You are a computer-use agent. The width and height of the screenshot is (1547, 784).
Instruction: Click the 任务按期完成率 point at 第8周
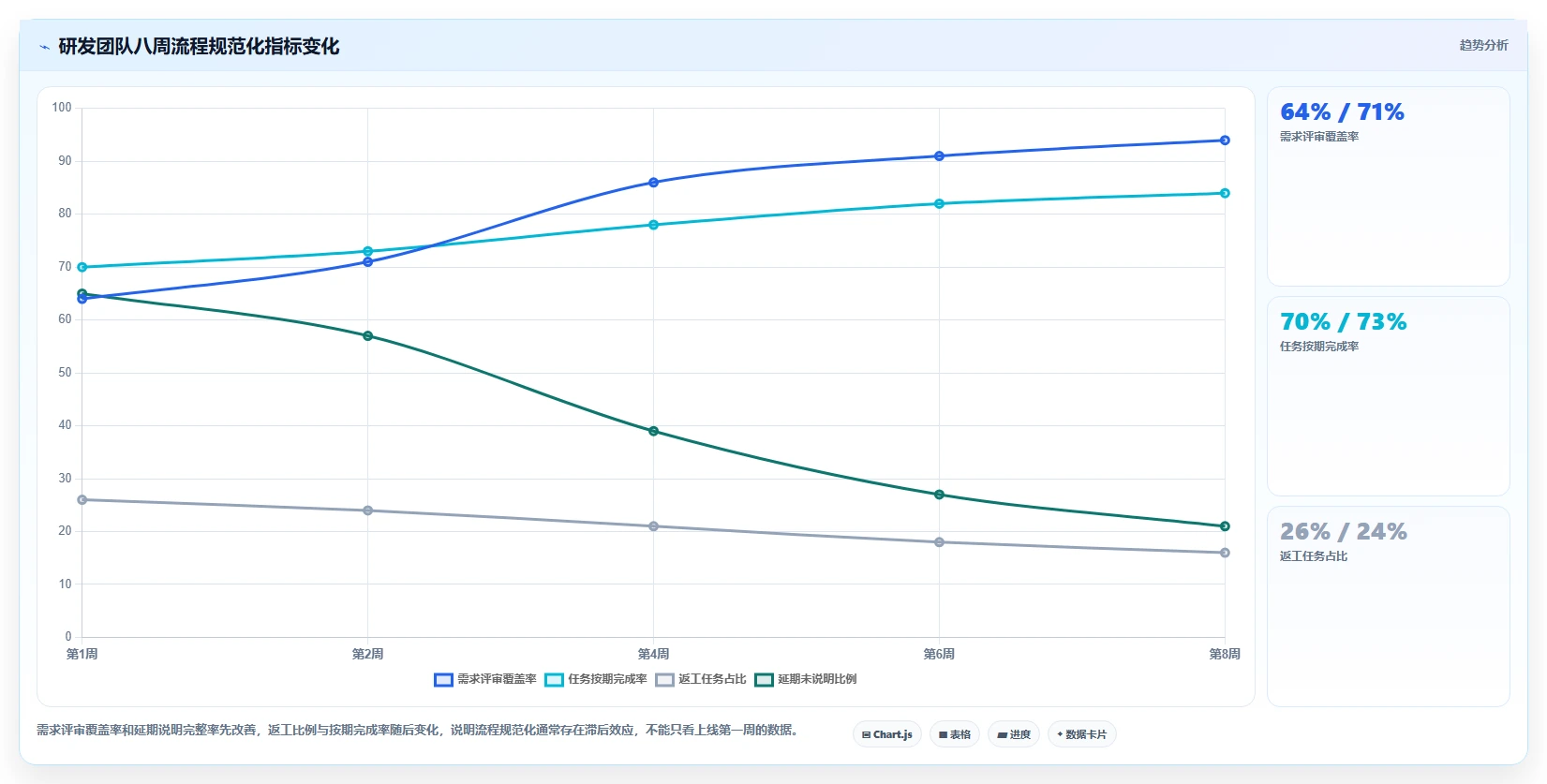pyautogui.click(x=1225, y=193)
